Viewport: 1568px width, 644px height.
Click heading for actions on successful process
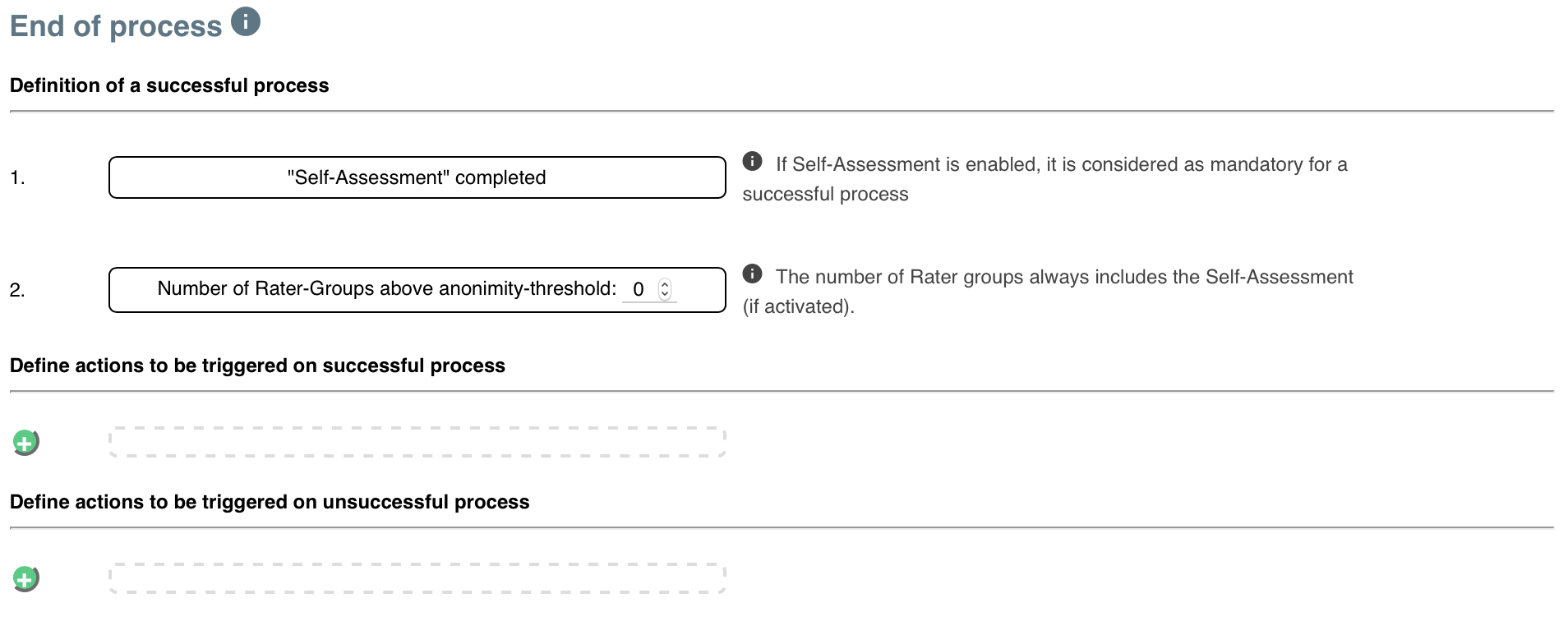click(257, 366)
